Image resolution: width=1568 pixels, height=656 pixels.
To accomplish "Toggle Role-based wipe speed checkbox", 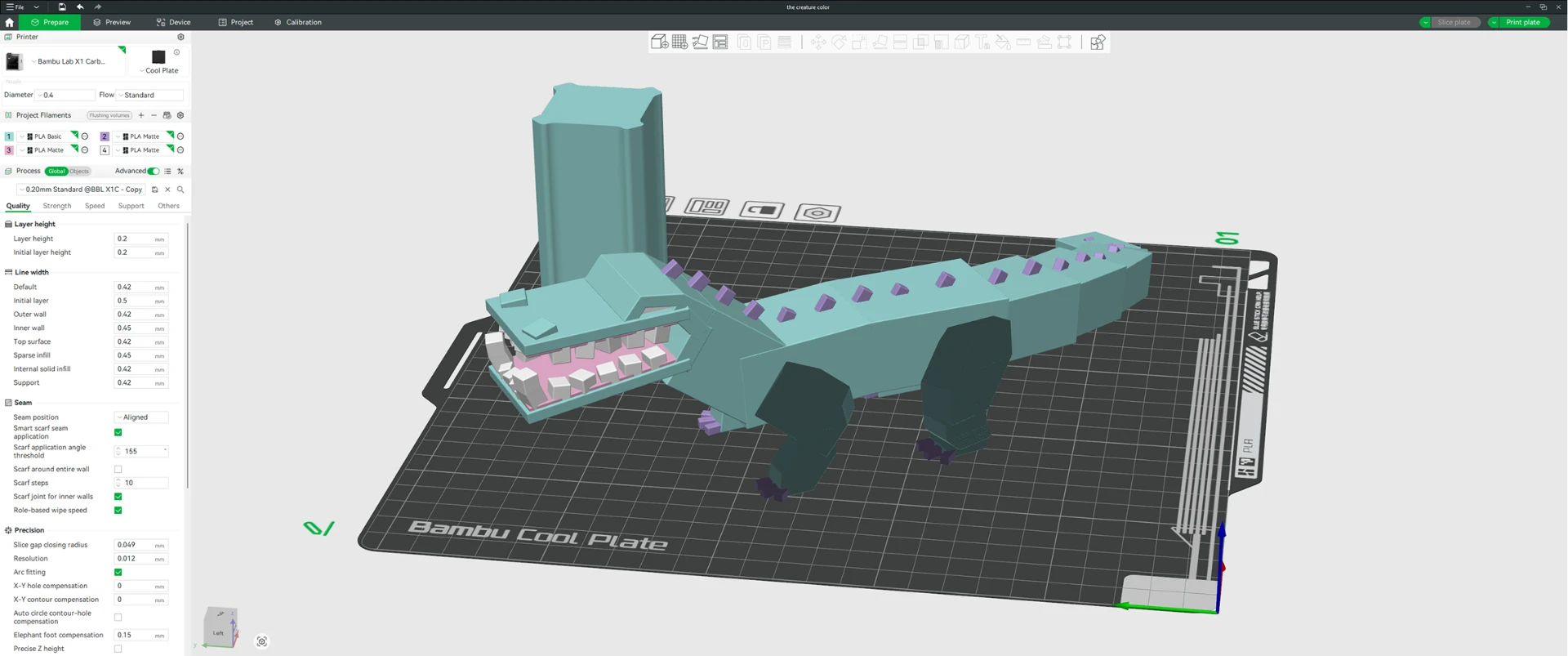I will [118, 511].
